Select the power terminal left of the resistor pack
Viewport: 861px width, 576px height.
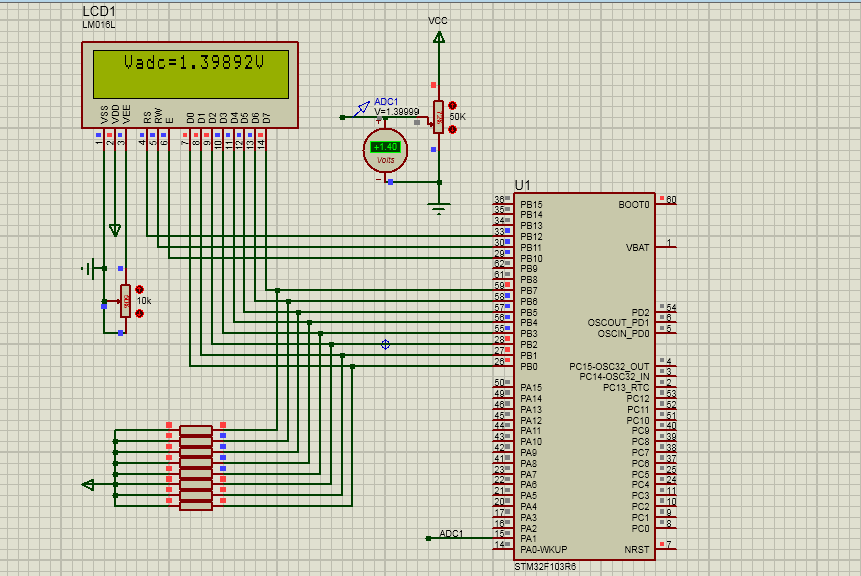click(x=88, y=485)
